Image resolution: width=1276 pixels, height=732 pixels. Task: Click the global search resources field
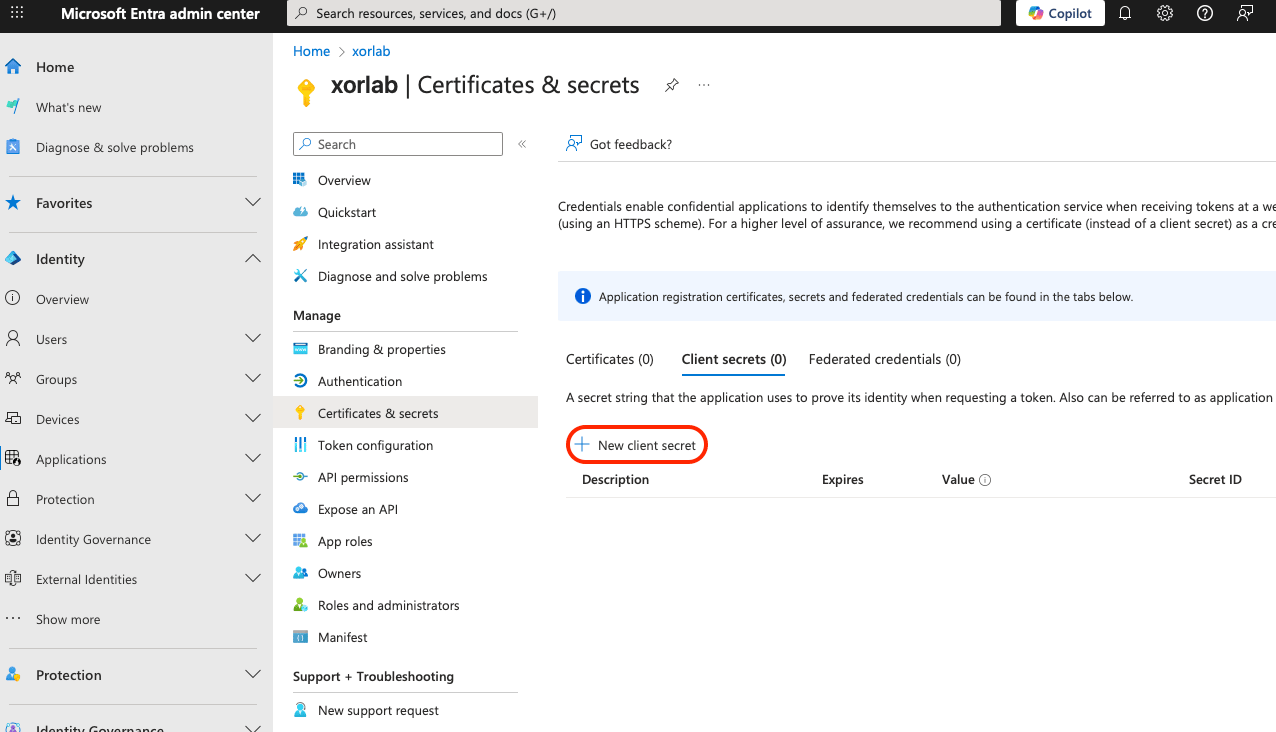coord(644,13)
